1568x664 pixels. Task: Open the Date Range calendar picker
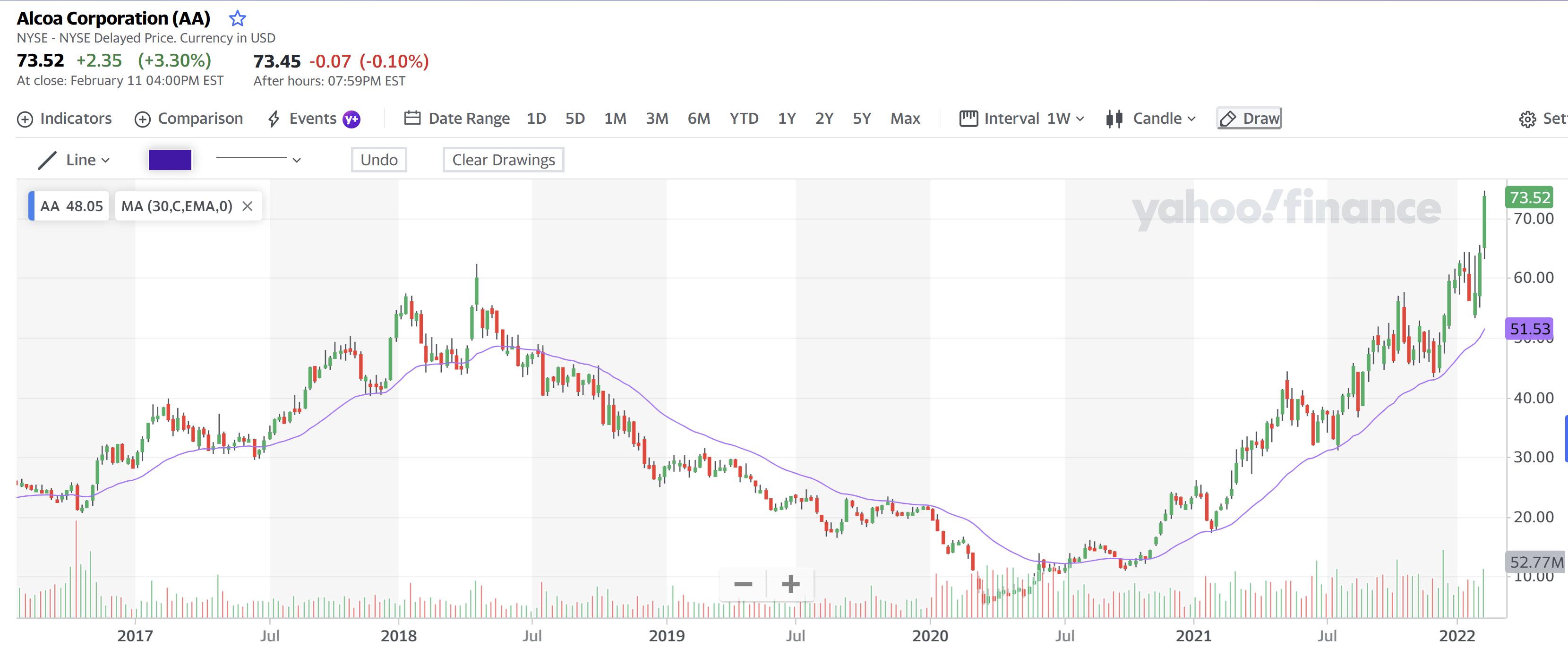pyautogui.click(x=457, y=119)
